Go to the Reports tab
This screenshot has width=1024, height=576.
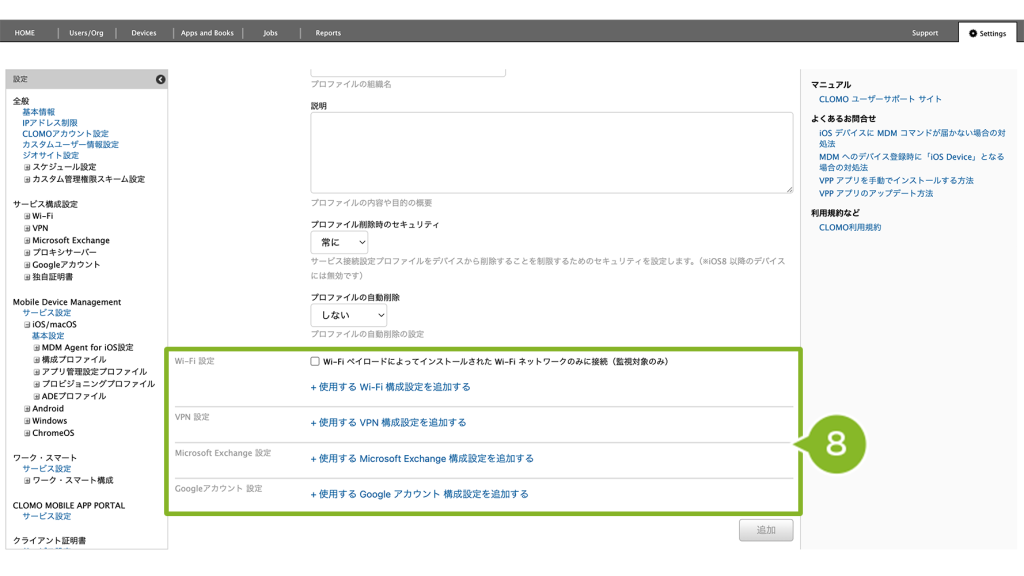click(328, 33)
